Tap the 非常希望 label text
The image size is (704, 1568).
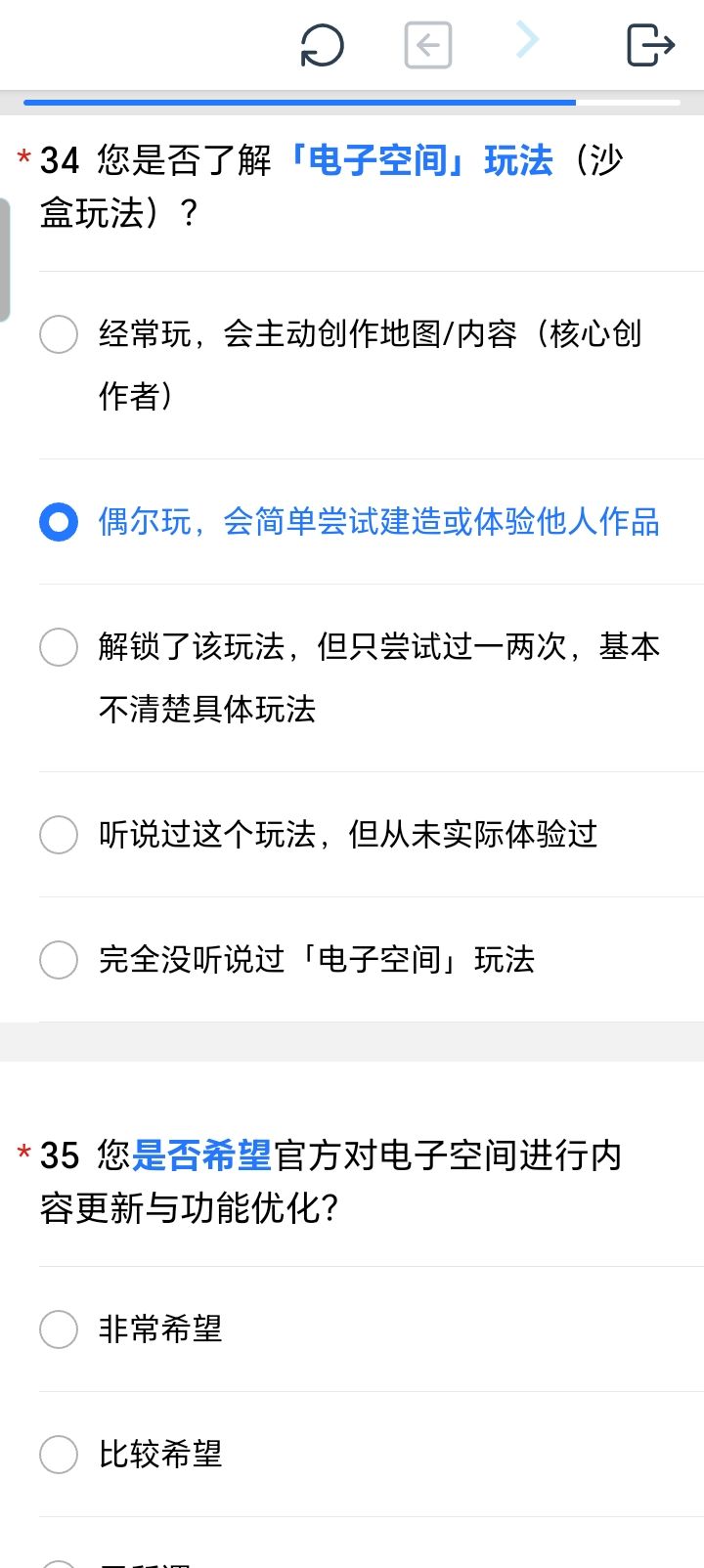pyautogui.click(x=160, y=1329)
